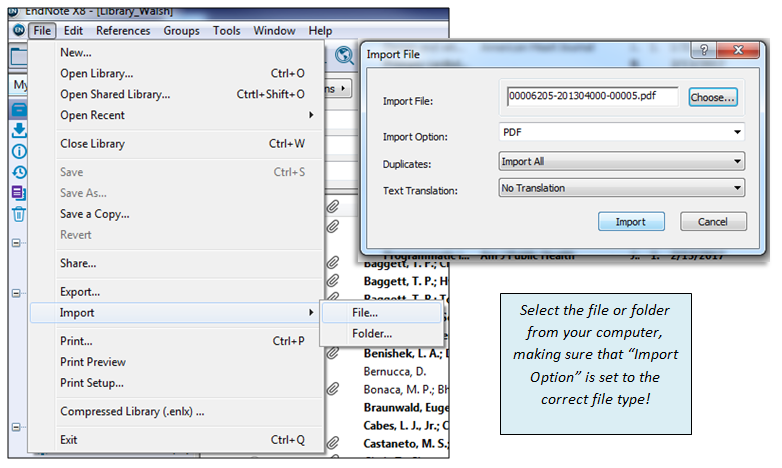This screenshot has width=782, height=468.
Task: Select Print Preview menu item
Action: (177, 362)
